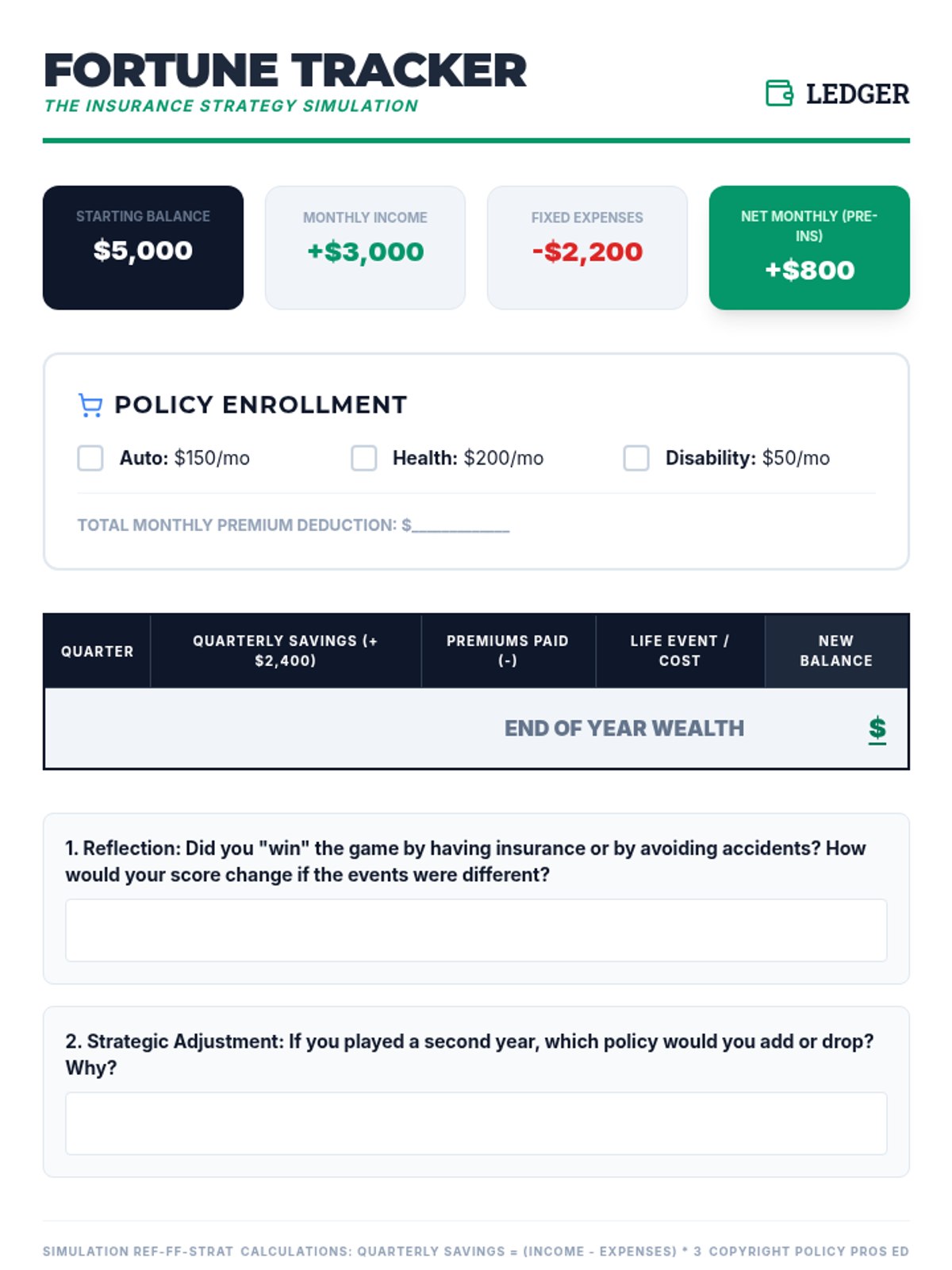Click the End of Year Wealth dollar field
The image size is (952, 1270).
pos(877,729)
